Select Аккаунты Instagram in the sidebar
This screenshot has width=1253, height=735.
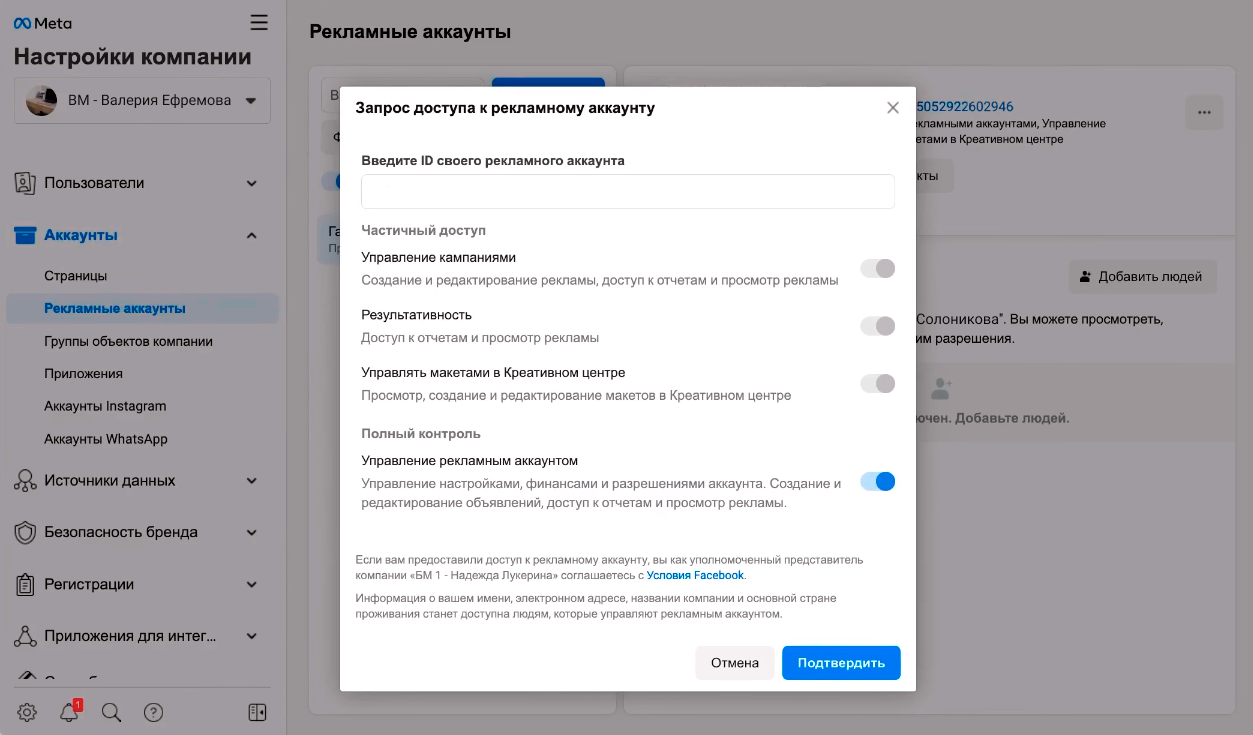[x=105, y=406]
